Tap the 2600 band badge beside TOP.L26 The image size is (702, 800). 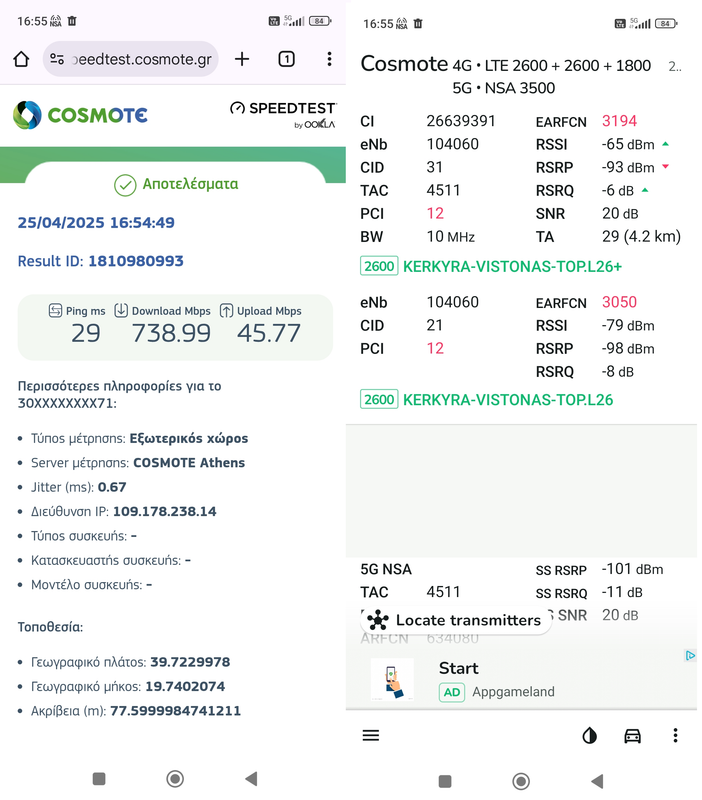pyautogui.click(x=379, y=399)
